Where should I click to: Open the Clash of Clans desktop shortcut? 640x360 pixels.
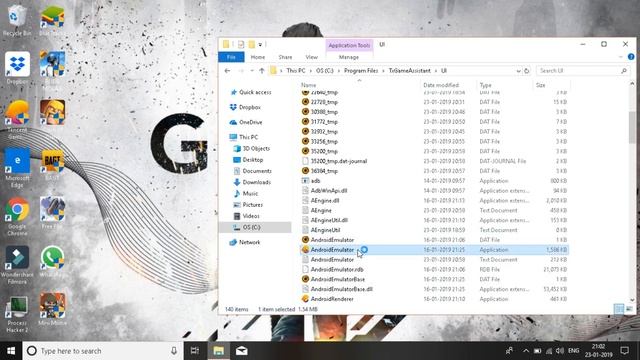52,112
